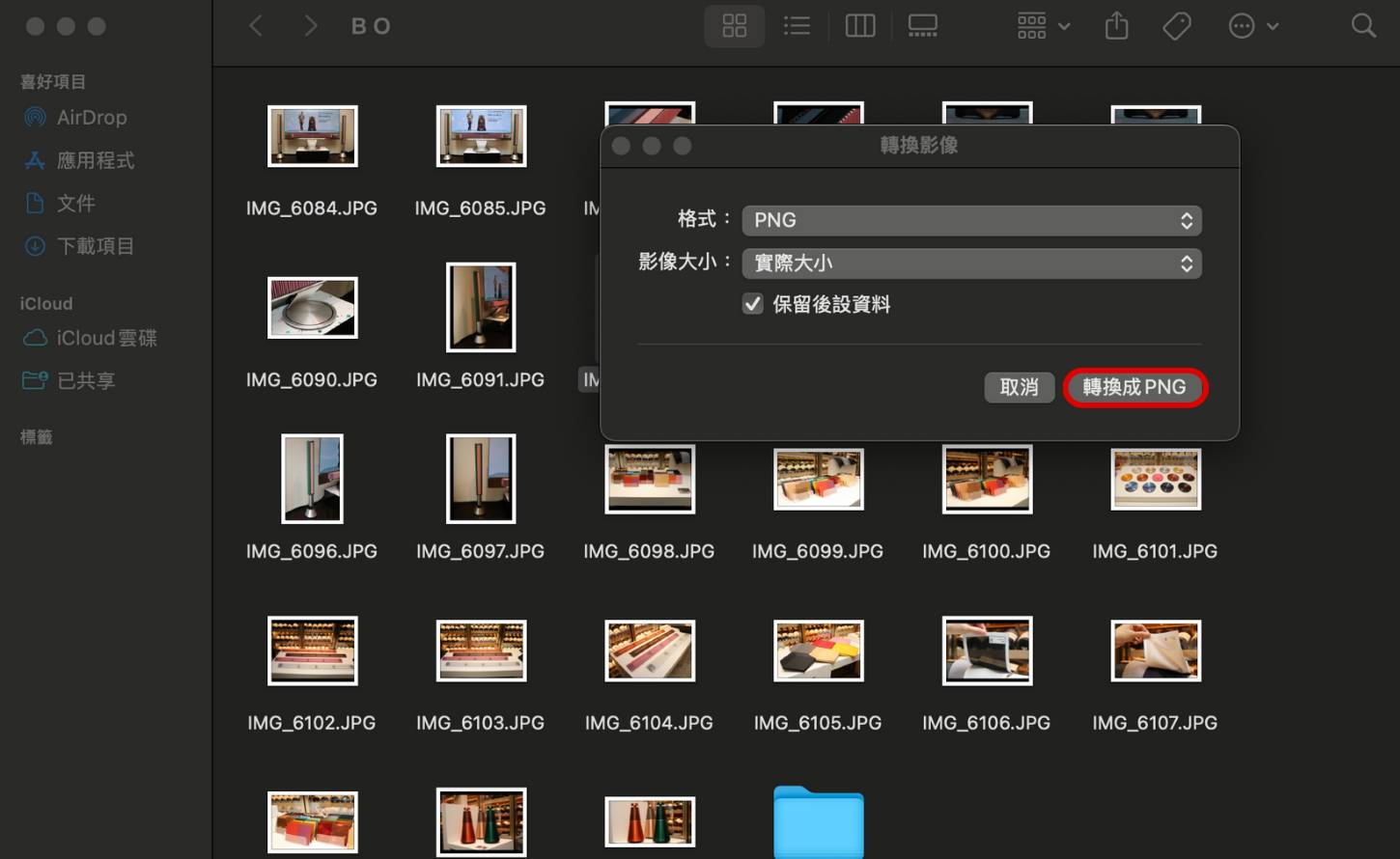1400x859 pixels.
Task: Toggle the 保留後設資料 checkbox
Action: click(x=752, y=304)
